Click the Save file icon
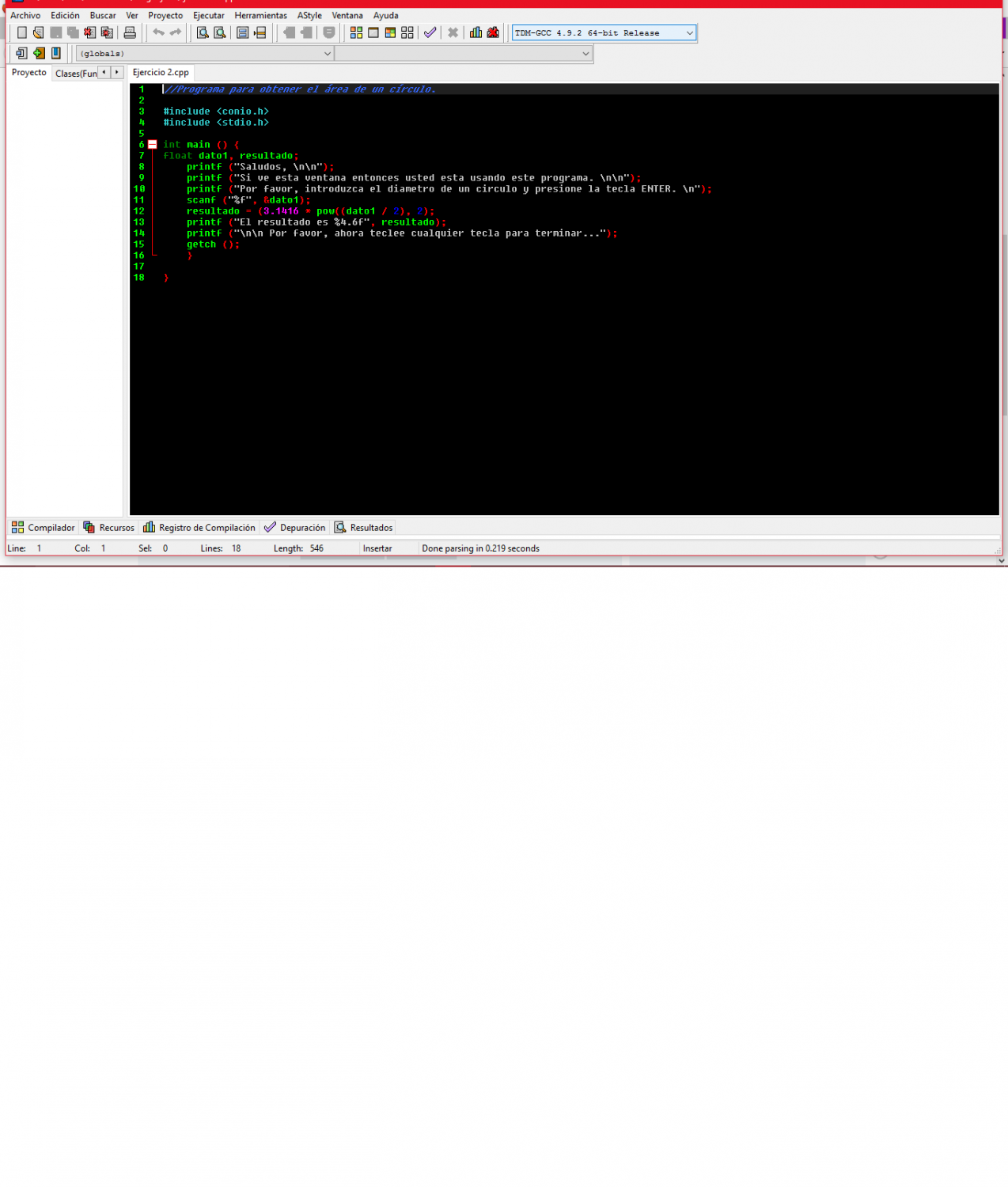Screen dimensions: 1008x1187 click(x=56, y=32)
